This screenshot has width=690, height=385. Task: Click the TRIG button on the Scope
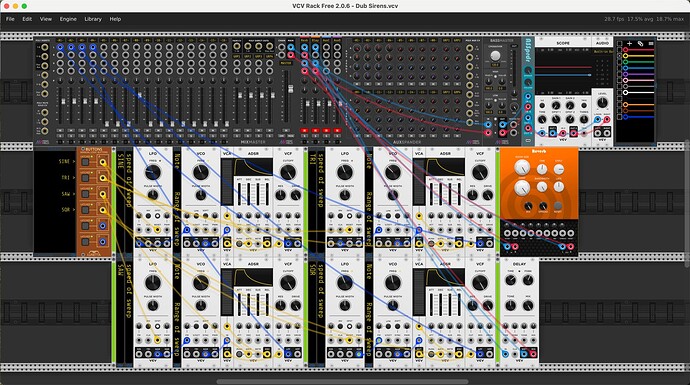click(x=584, y=105)
